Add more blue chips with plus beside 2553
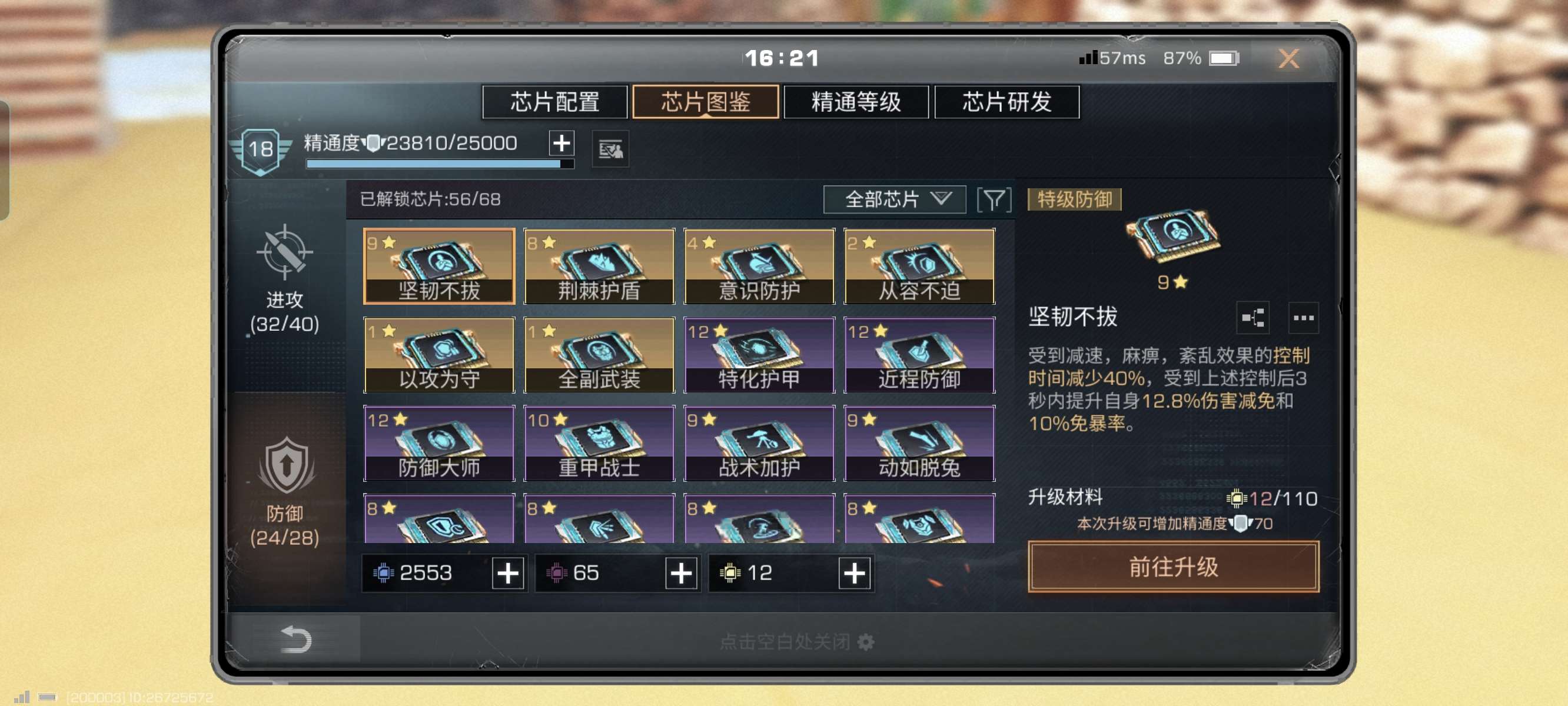The width and height of the screenshot is (1568, 706). point(507,572)
